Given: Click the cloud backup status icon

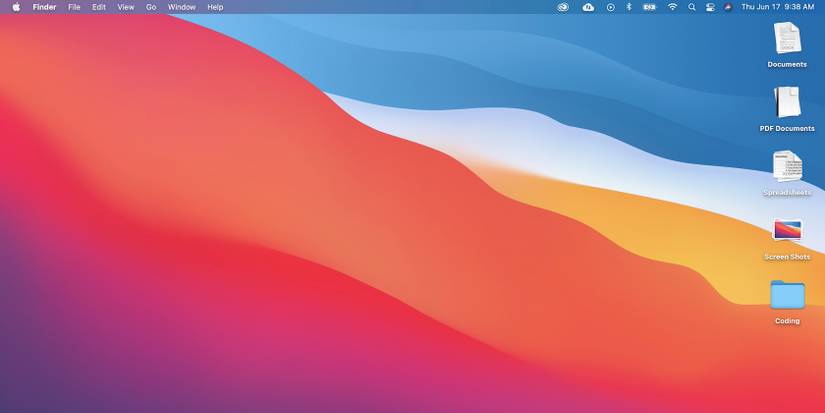Looking at the screenshot, I should pyautogui.click(x=588, y=7).
